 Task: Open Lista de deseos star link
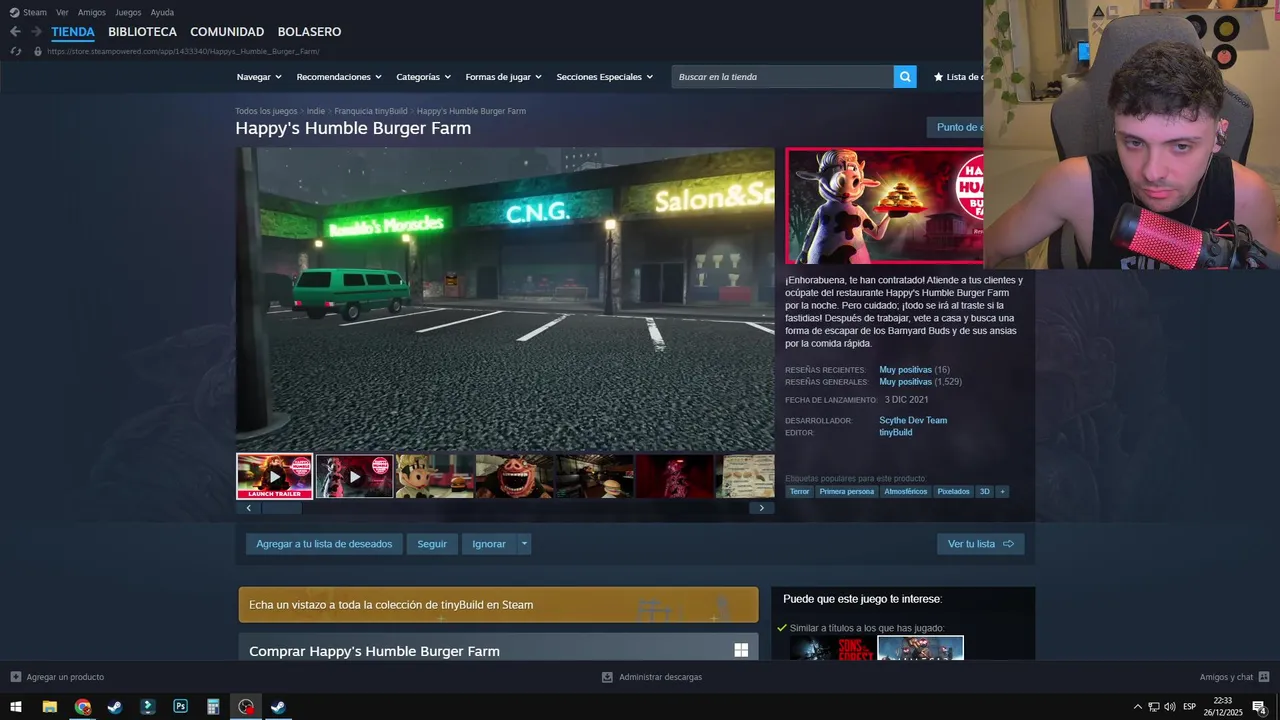tap(958, 77)
